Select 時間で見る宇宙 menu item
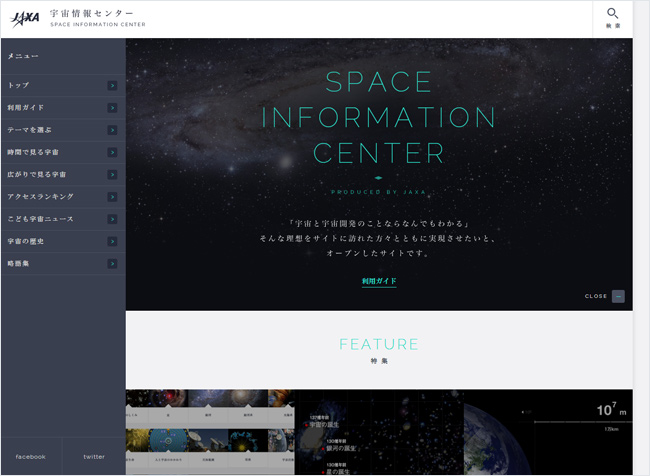The height and width of the screenshot is (476, 650). (63, 153)
